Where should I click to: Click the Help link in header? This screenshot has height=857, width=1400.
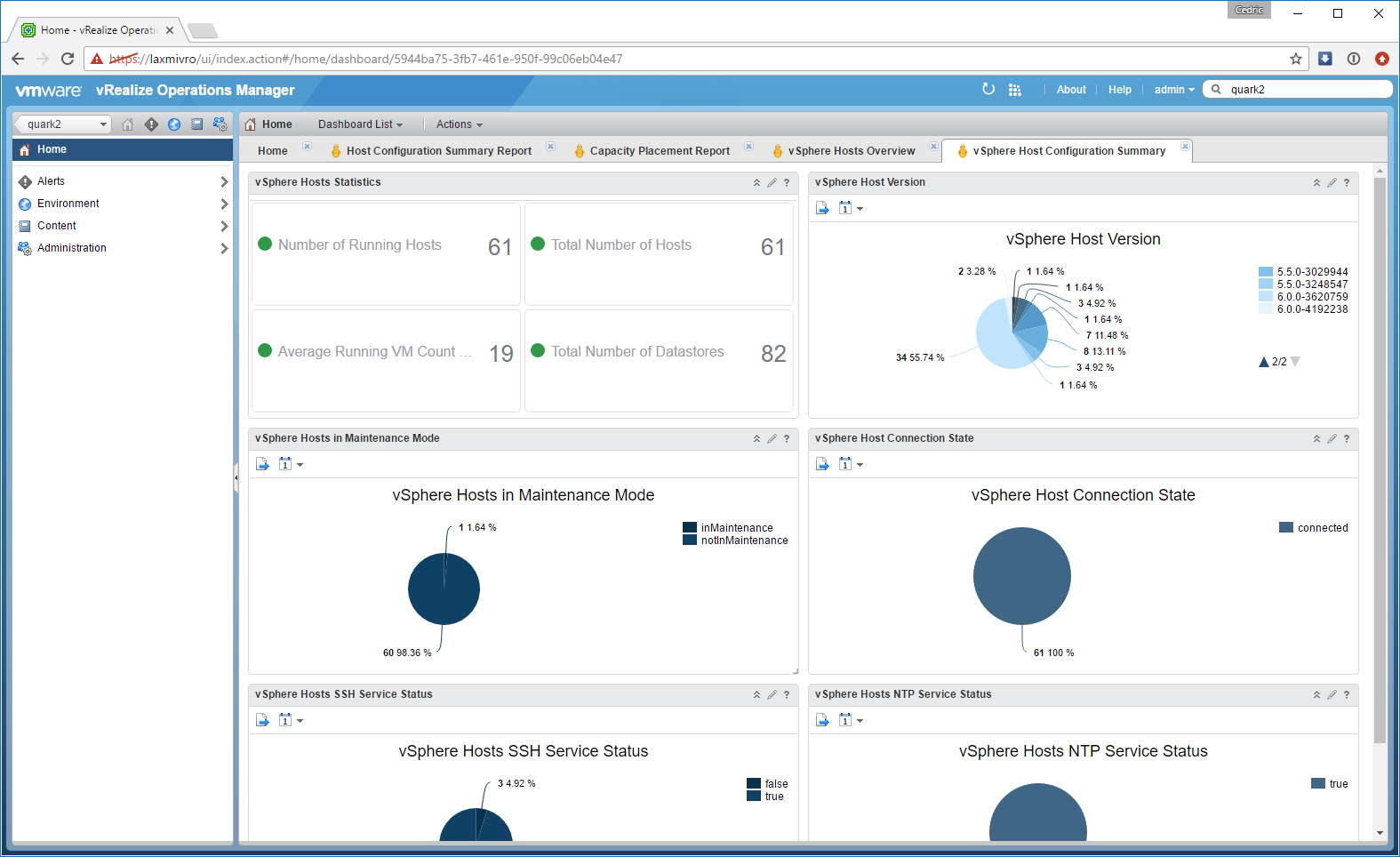pyautogui.click(x=1119, y=90)
